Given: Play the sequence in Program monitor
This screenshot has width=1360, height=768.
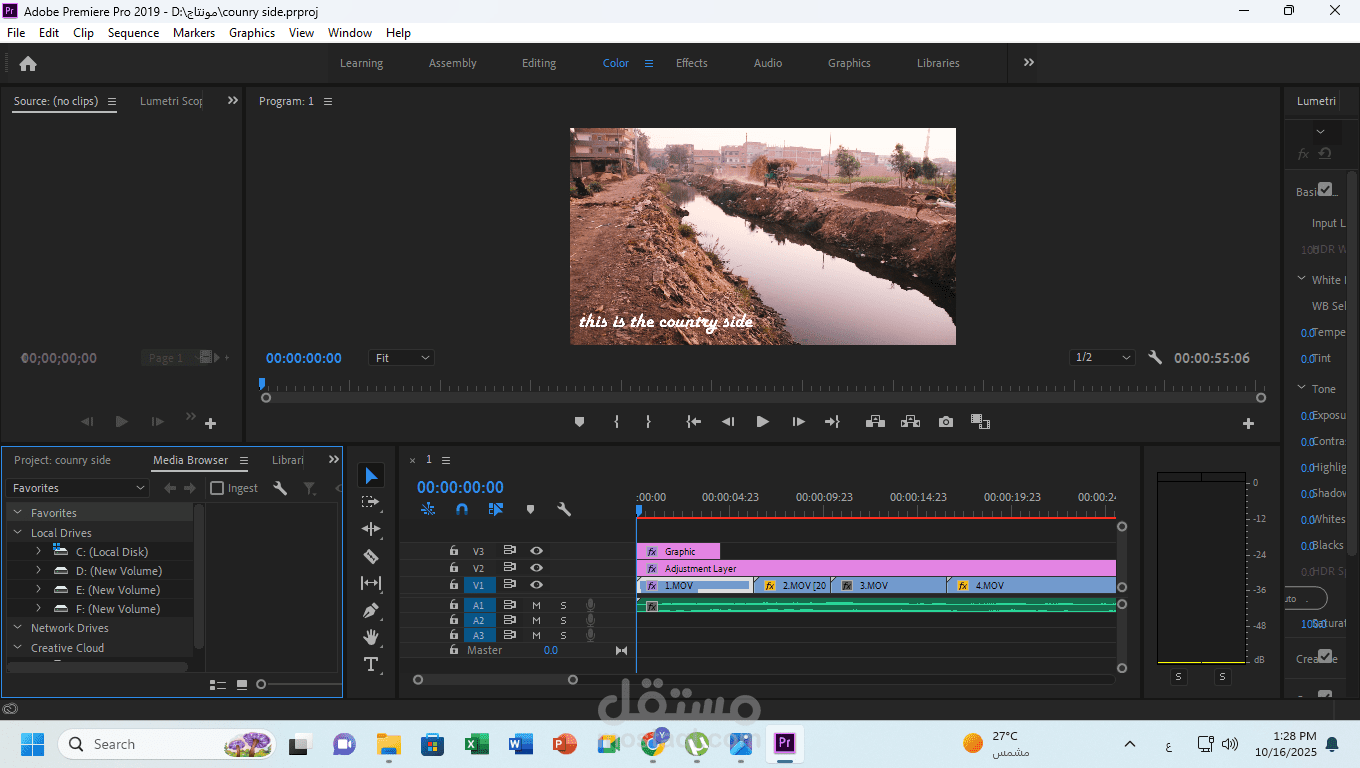Looking at the screenshot, I should (762, 422).
